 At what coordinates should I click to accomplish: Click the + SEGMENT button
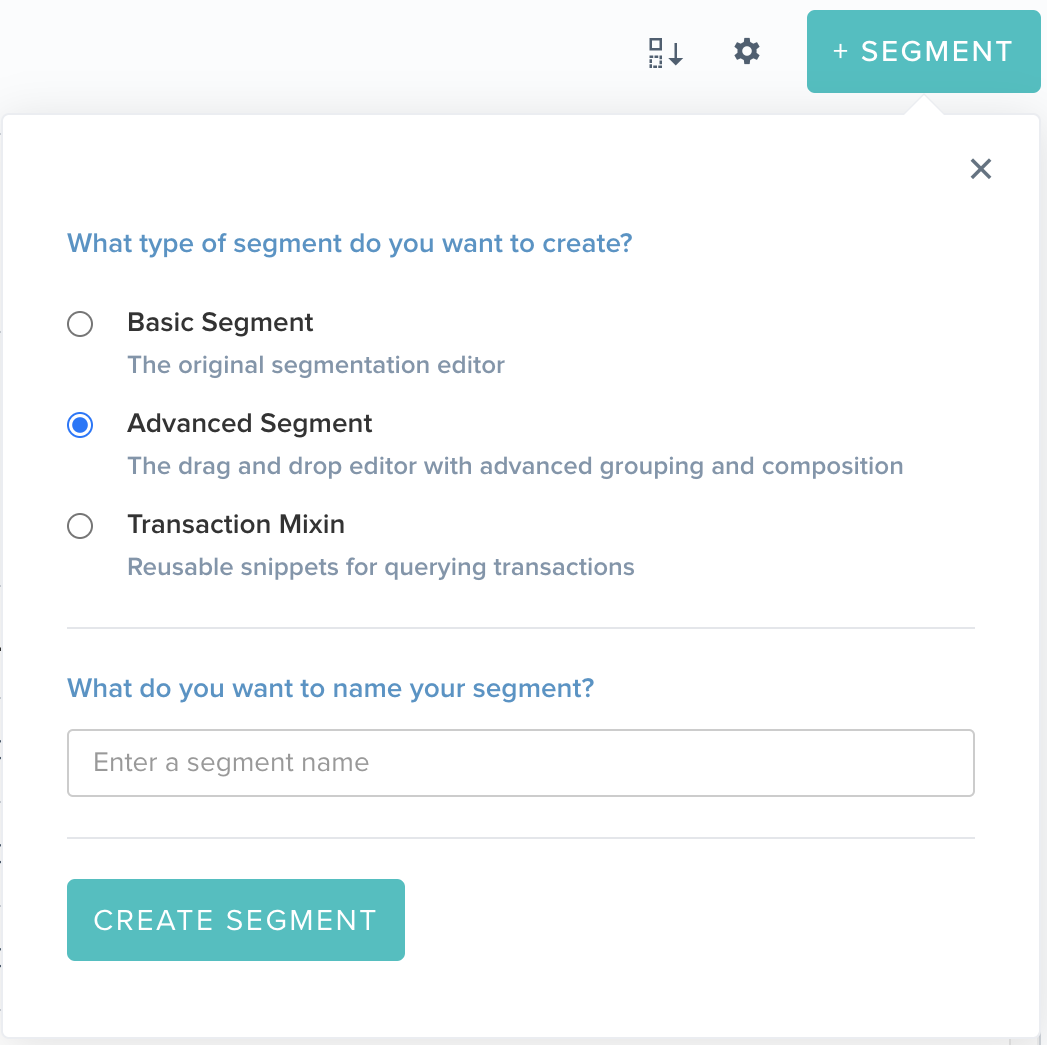pyautogui.click(x=922, y=51)
